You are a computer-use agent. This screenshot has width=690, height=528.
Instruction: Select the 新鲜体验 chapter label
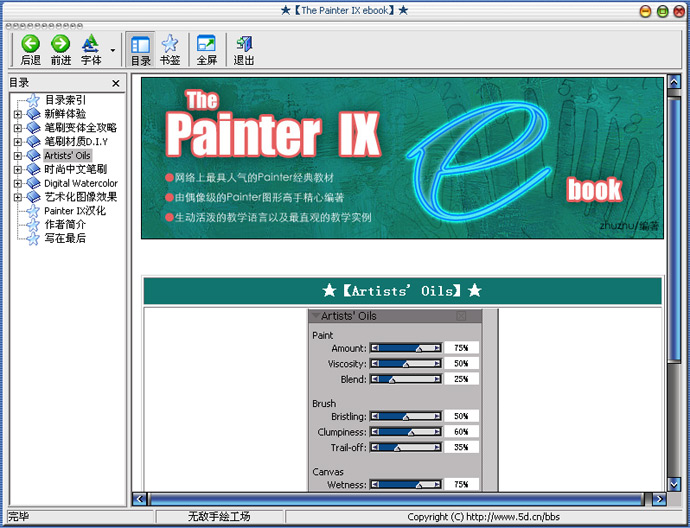point(65,114)
